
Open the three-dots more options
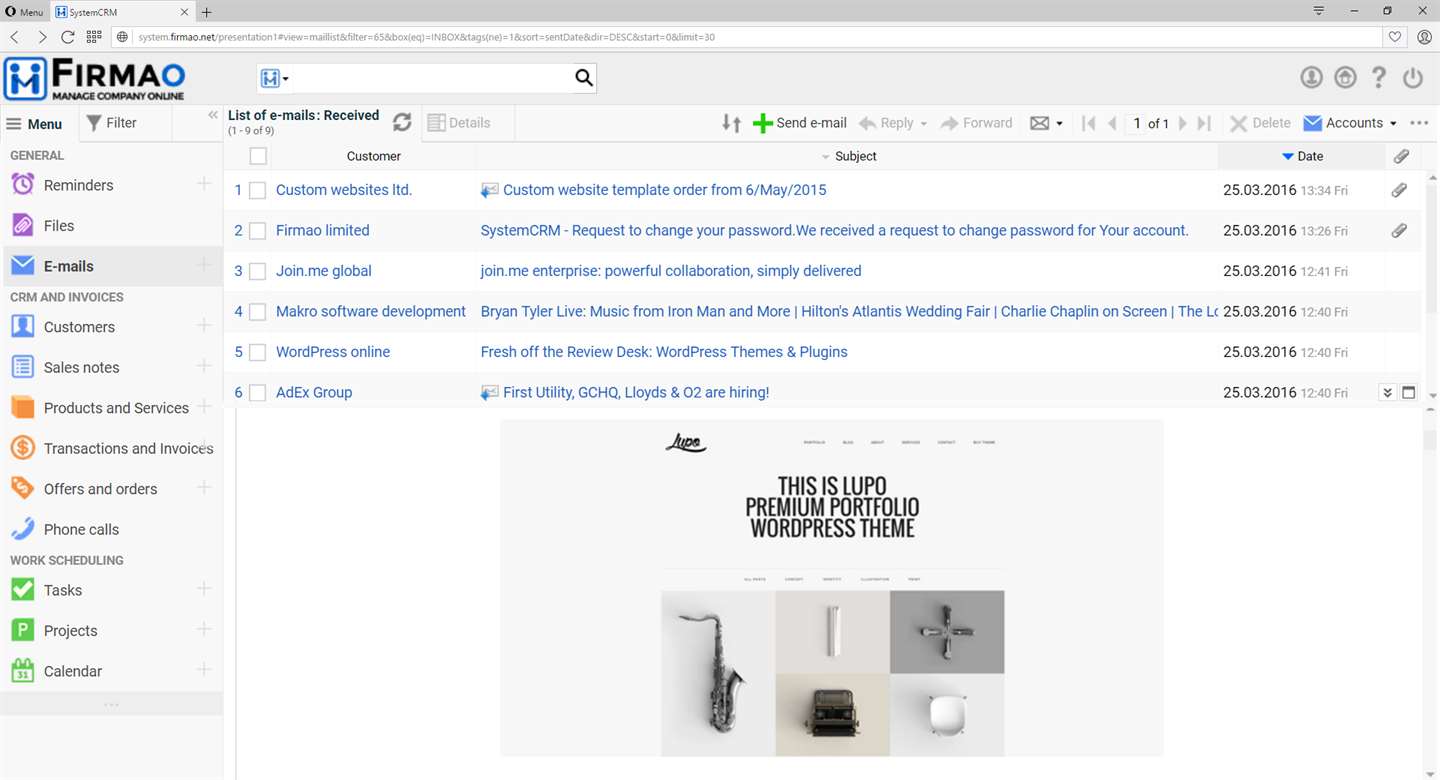(x=1419, y=123)
